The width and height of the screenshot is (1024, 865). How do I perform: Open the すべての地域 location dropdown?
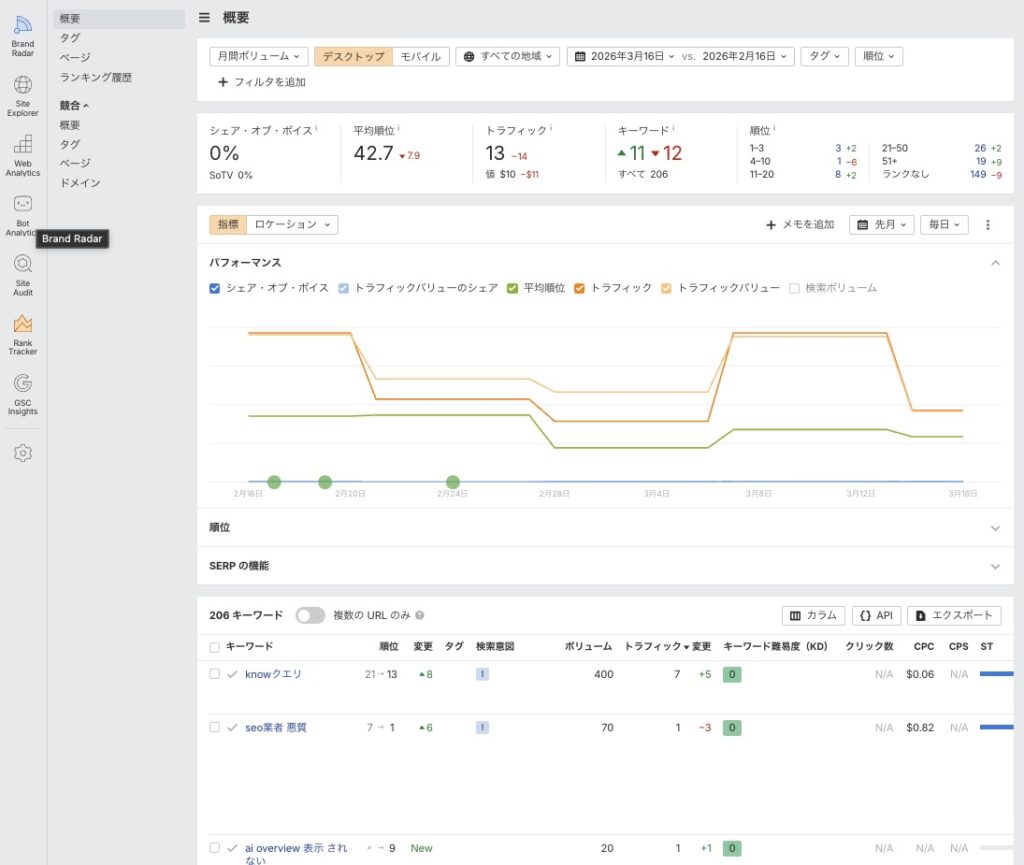(508, 56)
